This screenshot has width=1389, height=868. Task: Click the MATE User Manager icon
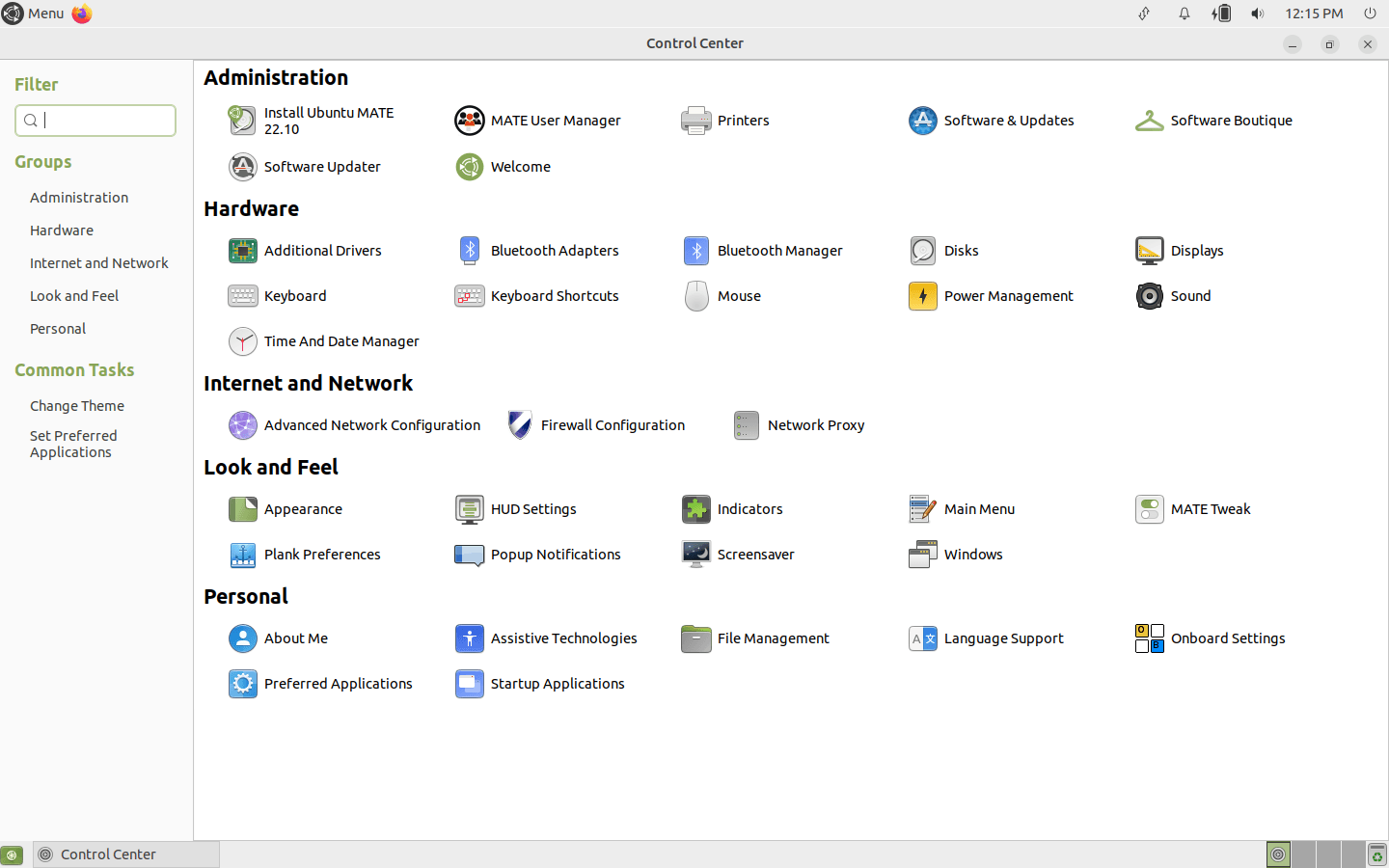click(x=470, y=121)
